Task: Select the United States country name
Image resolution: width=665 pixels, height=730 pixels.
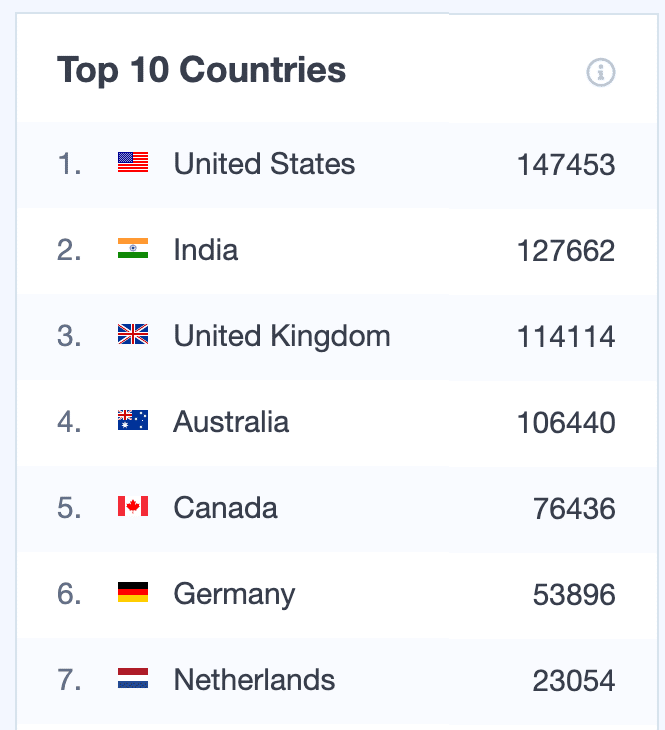Action: pos(264,164)
